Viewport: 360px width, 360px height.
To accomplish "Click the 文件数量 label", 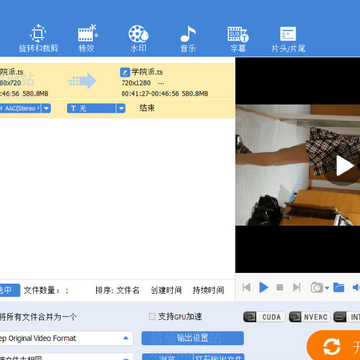I will tap(42, 290).
